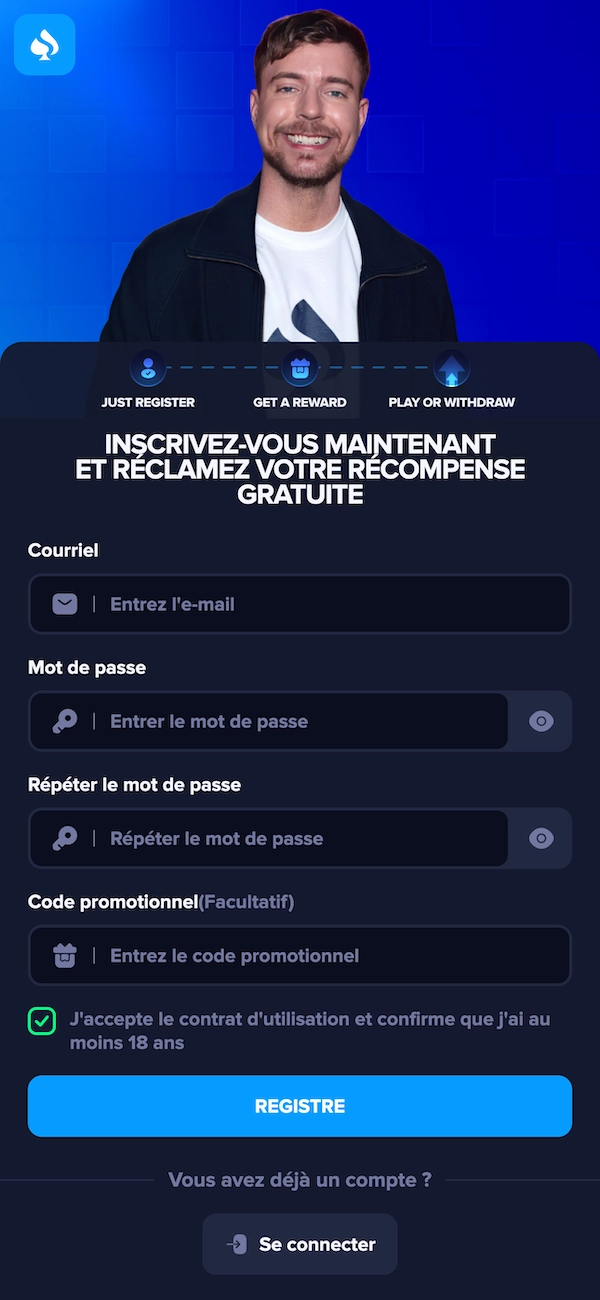Select the 'Just Register' person step icon
Image resolution: width=600 pixels, height=1300 pixels.
click(x=148, y=369)
